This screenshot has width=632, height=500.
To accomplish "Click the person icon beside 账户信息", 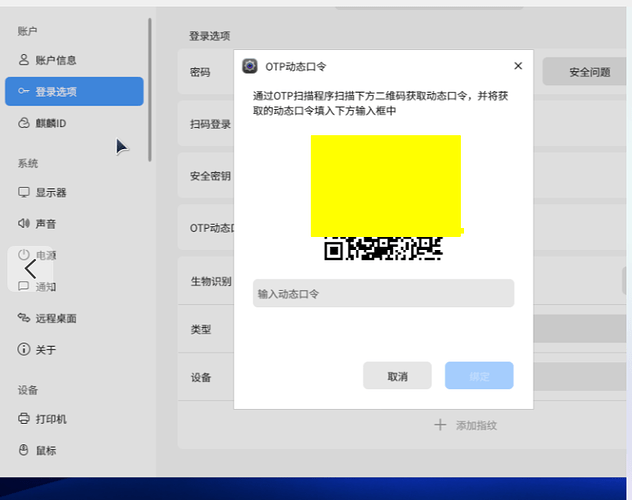I will (24, 60).
